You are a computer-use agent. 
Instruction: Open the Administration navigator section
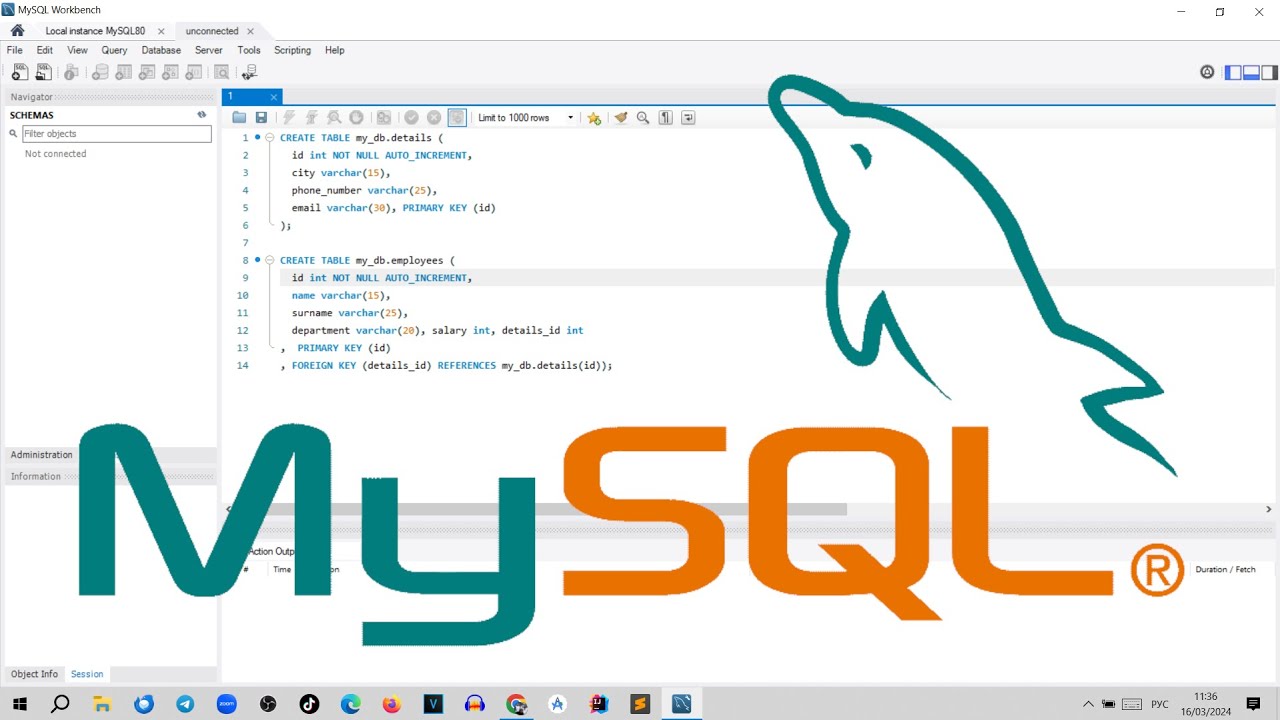[x=42, y=455]
